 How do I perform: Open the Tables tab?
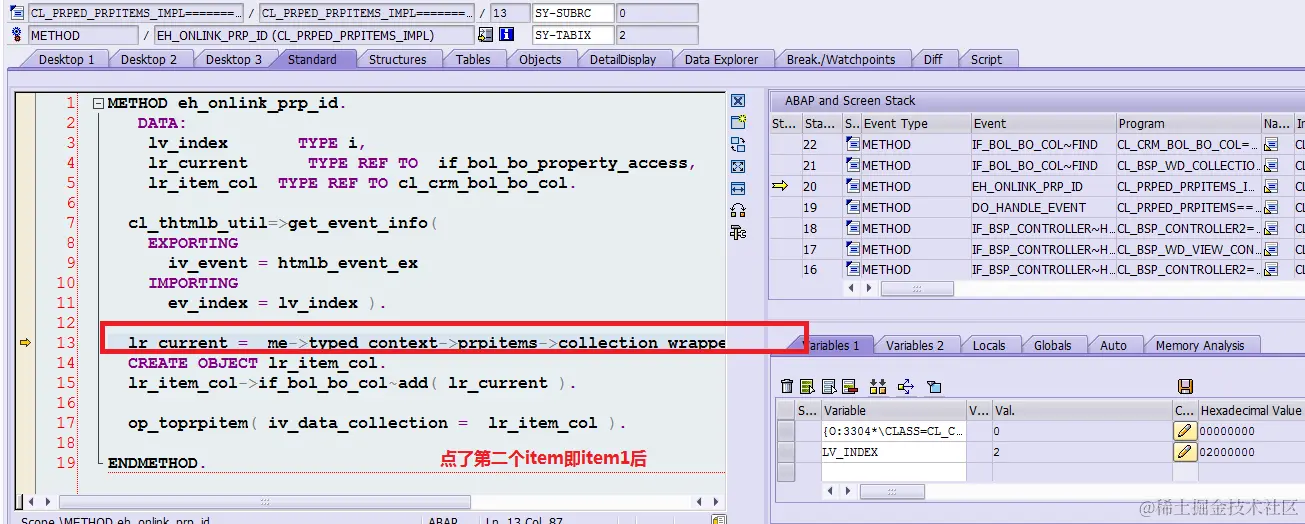(473, 59)
